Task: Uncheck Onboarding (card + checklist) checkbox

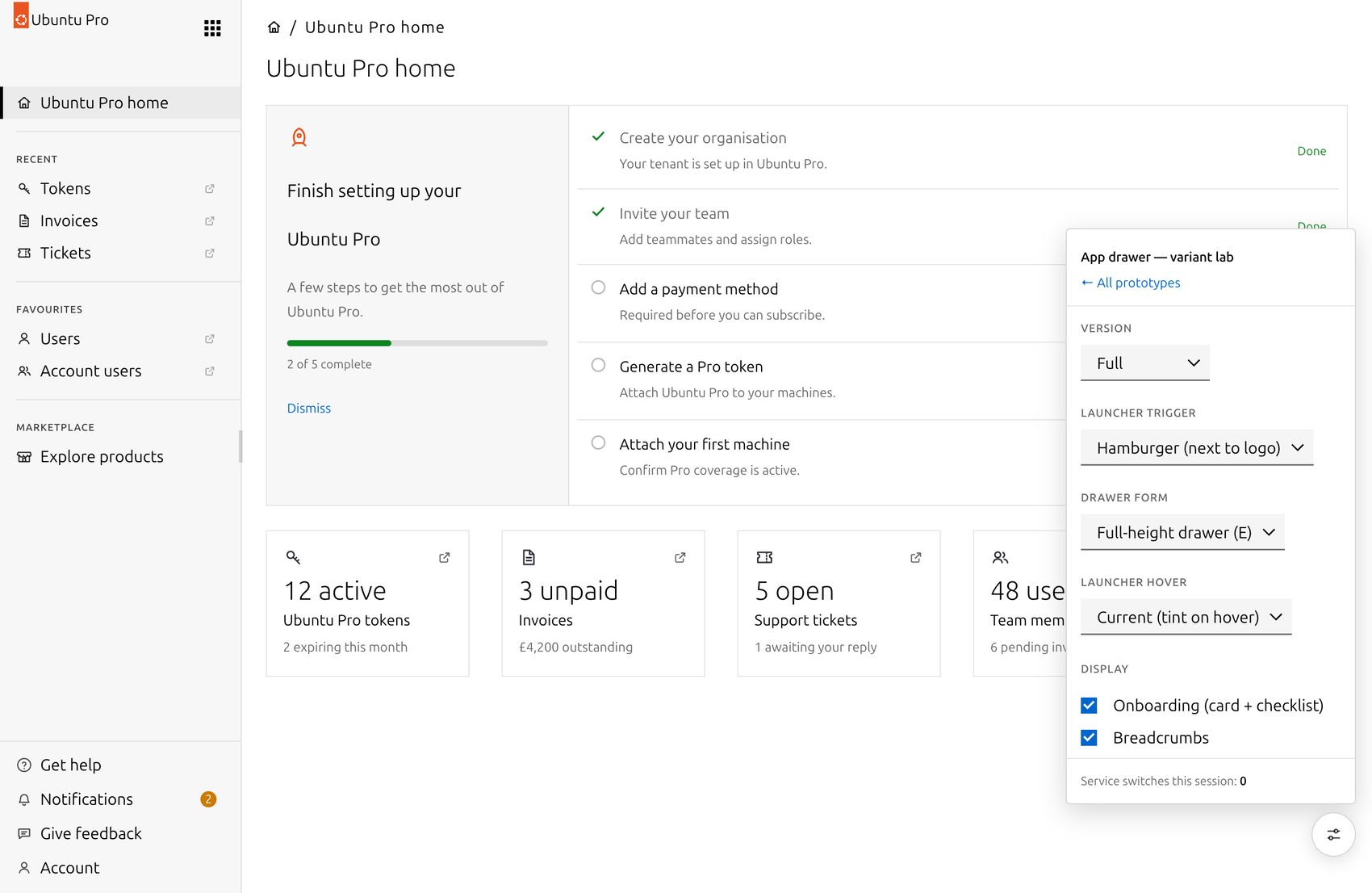Action: 1089,705
